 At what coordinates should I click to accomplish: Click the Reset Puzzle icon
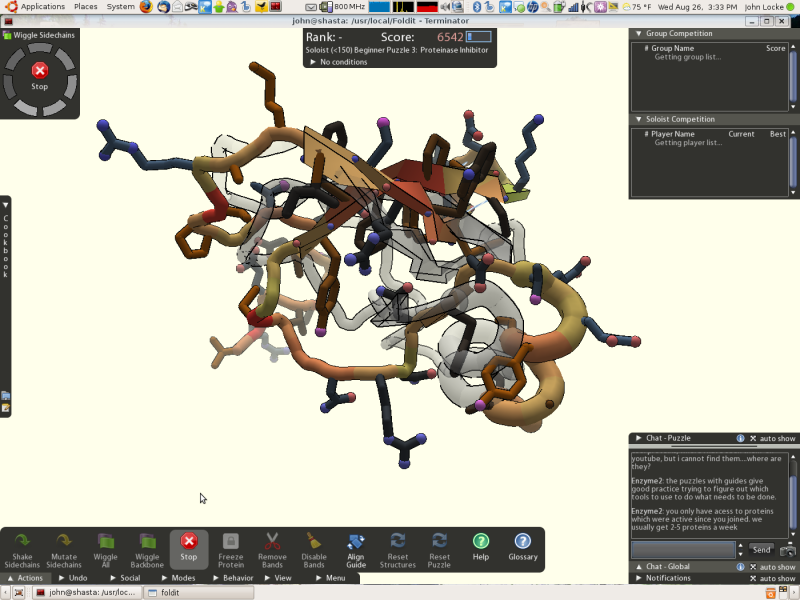439,541
